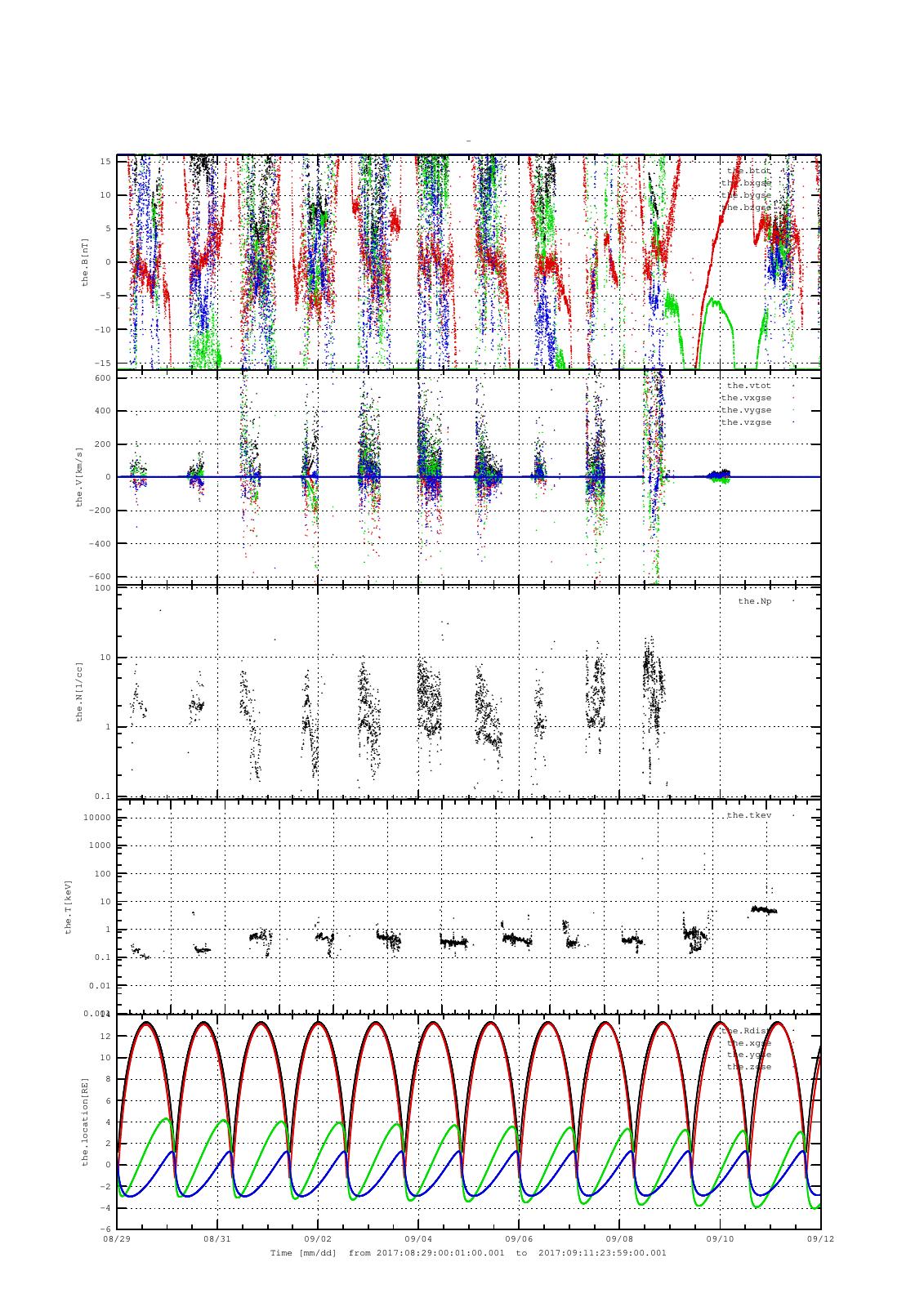
Task: Select the 09/02 date tick label
Action: click(318, 1238)
